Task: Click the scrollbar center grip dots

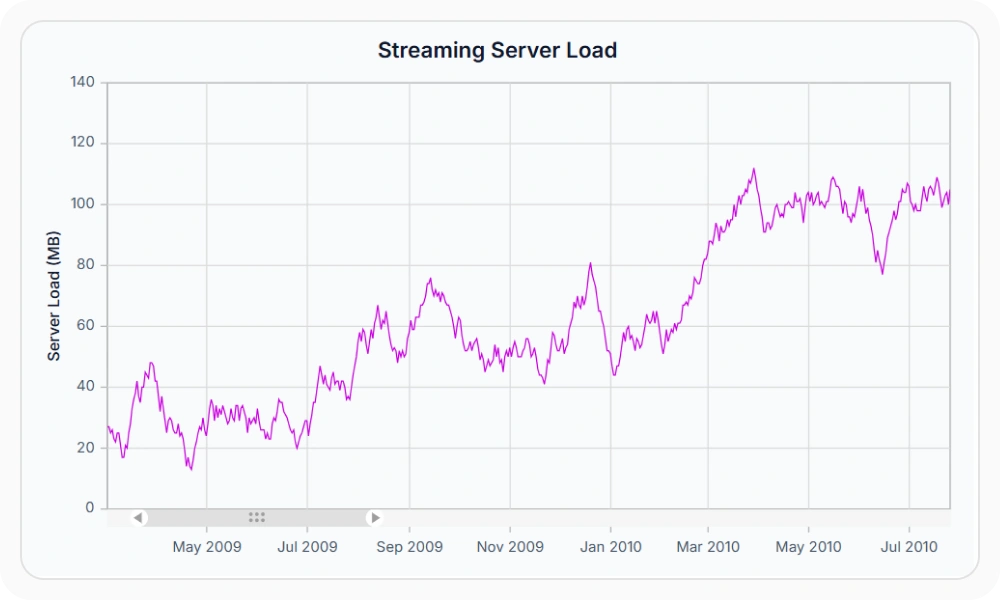Action: click(256, 518)
